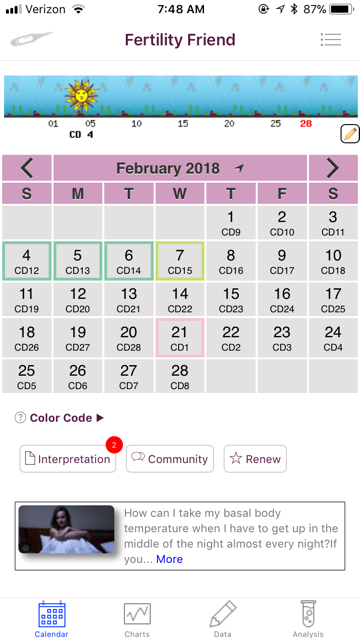Open the Analysis test tube tab
Screen dimensions: 360x640
point(308,619)
